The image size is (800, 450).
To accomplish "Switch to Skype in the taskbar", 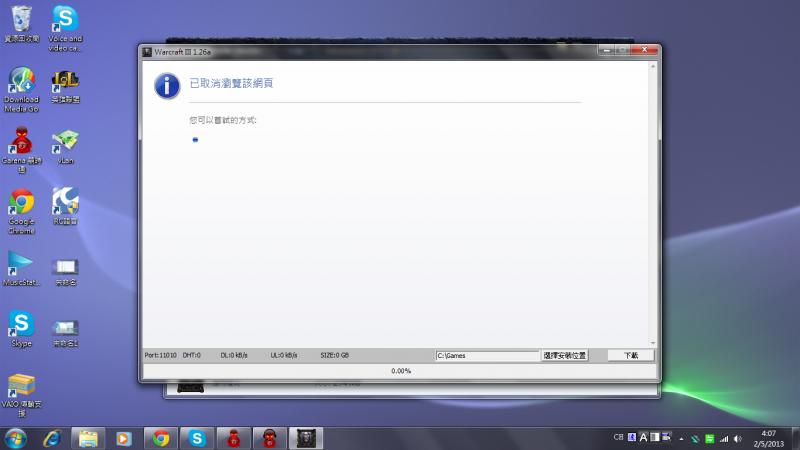I will click(197, 438).
